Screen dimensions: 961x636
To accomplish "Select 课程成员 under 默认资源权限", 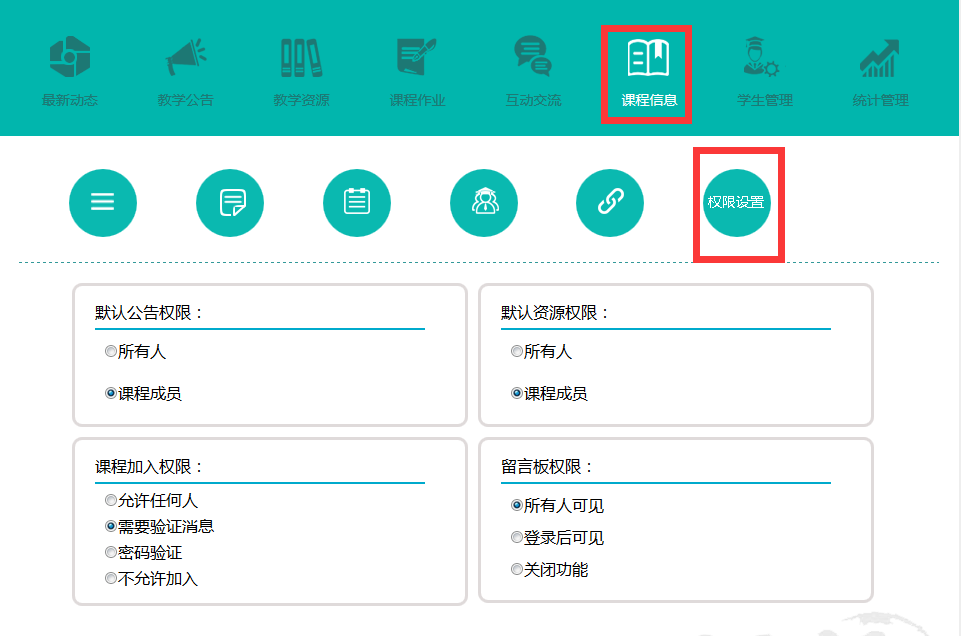I will (x=517, y=394).
